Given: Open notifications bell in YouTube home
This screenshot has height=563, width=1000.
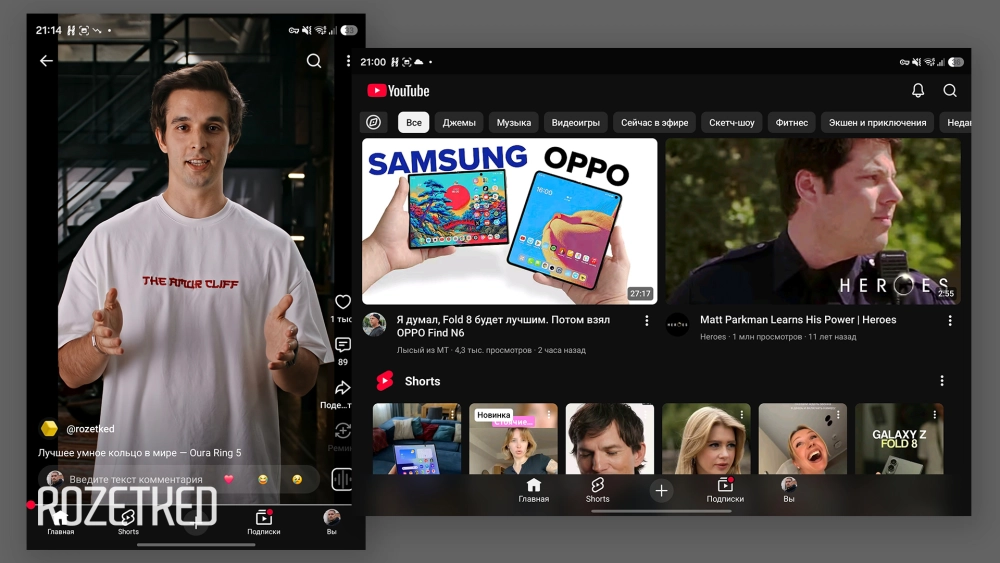Looking at the screenshot, I should pos(918,91).
